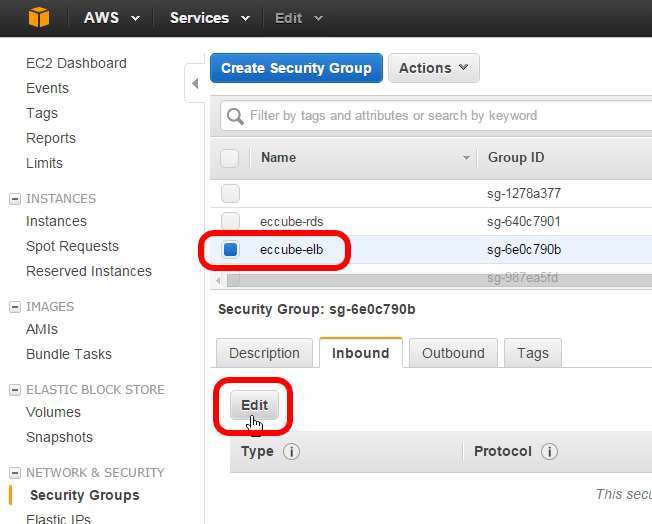Click Create Security Group button
The width and height of the screenshot is (652, 524).
click(296, 68)
